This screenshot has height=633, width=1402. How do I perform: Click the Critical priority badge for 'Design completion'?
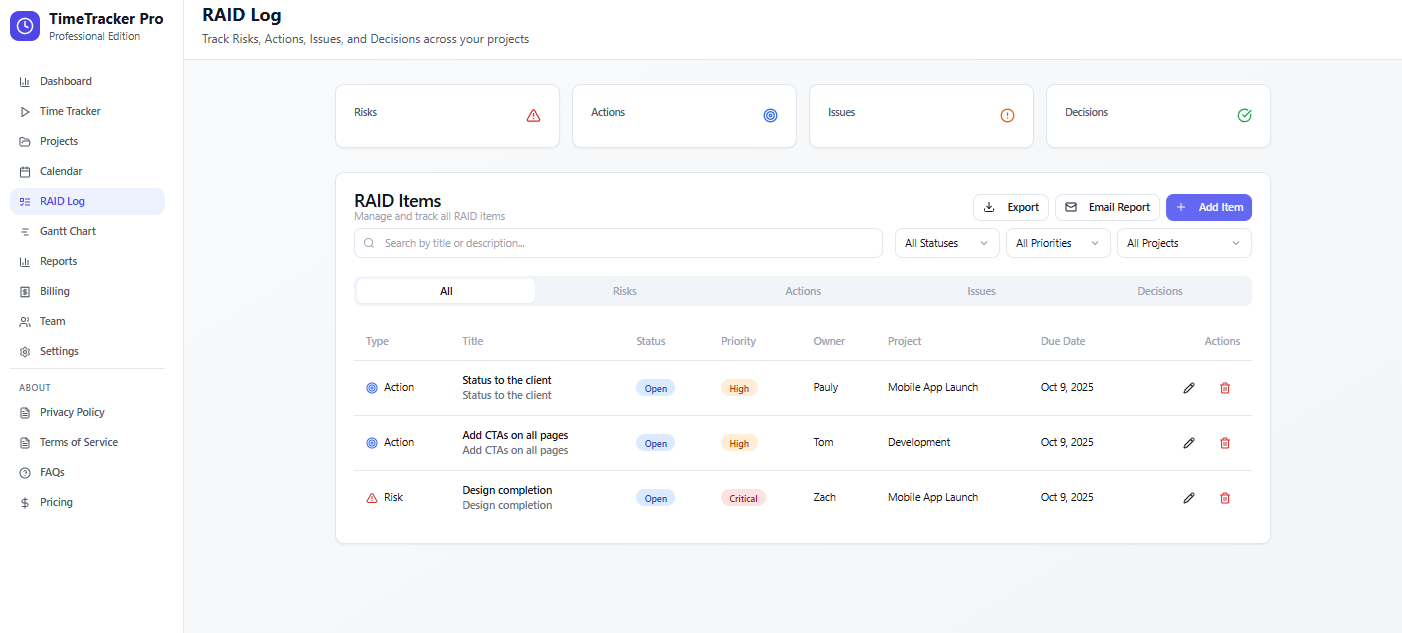click(x=743, y=497)
